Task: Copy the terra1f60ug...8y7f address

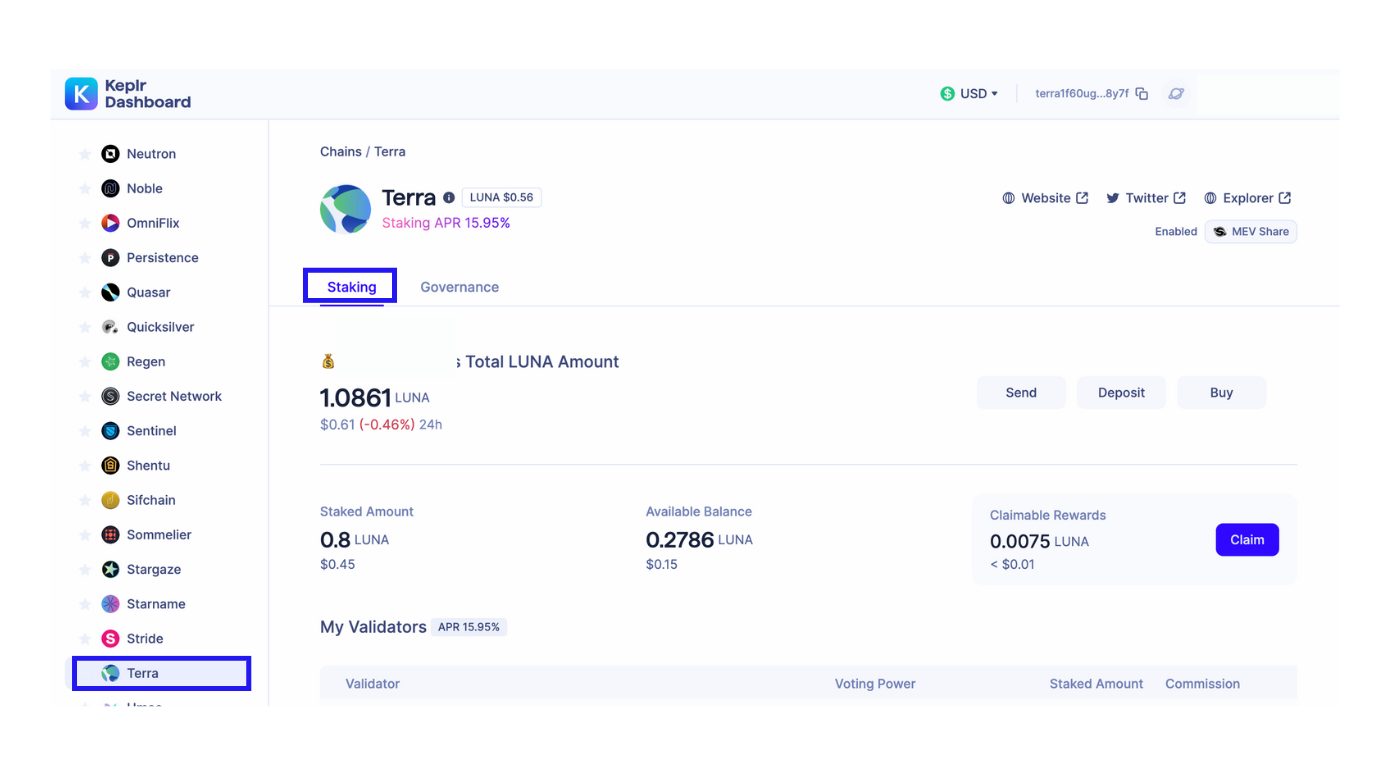Action: point(1142,94)
